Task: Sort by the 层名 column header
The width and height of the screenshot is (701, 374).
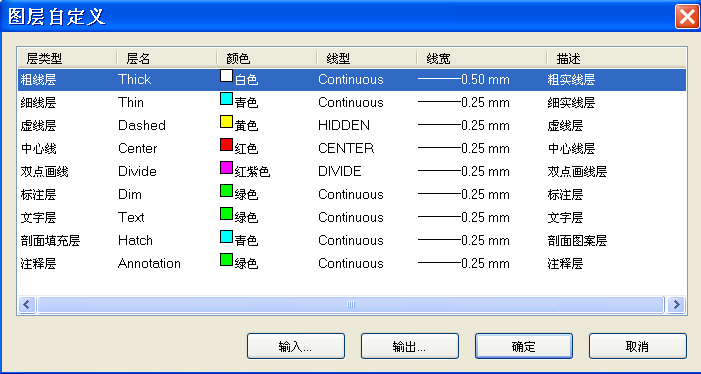Action: click(x=167, y=58)
